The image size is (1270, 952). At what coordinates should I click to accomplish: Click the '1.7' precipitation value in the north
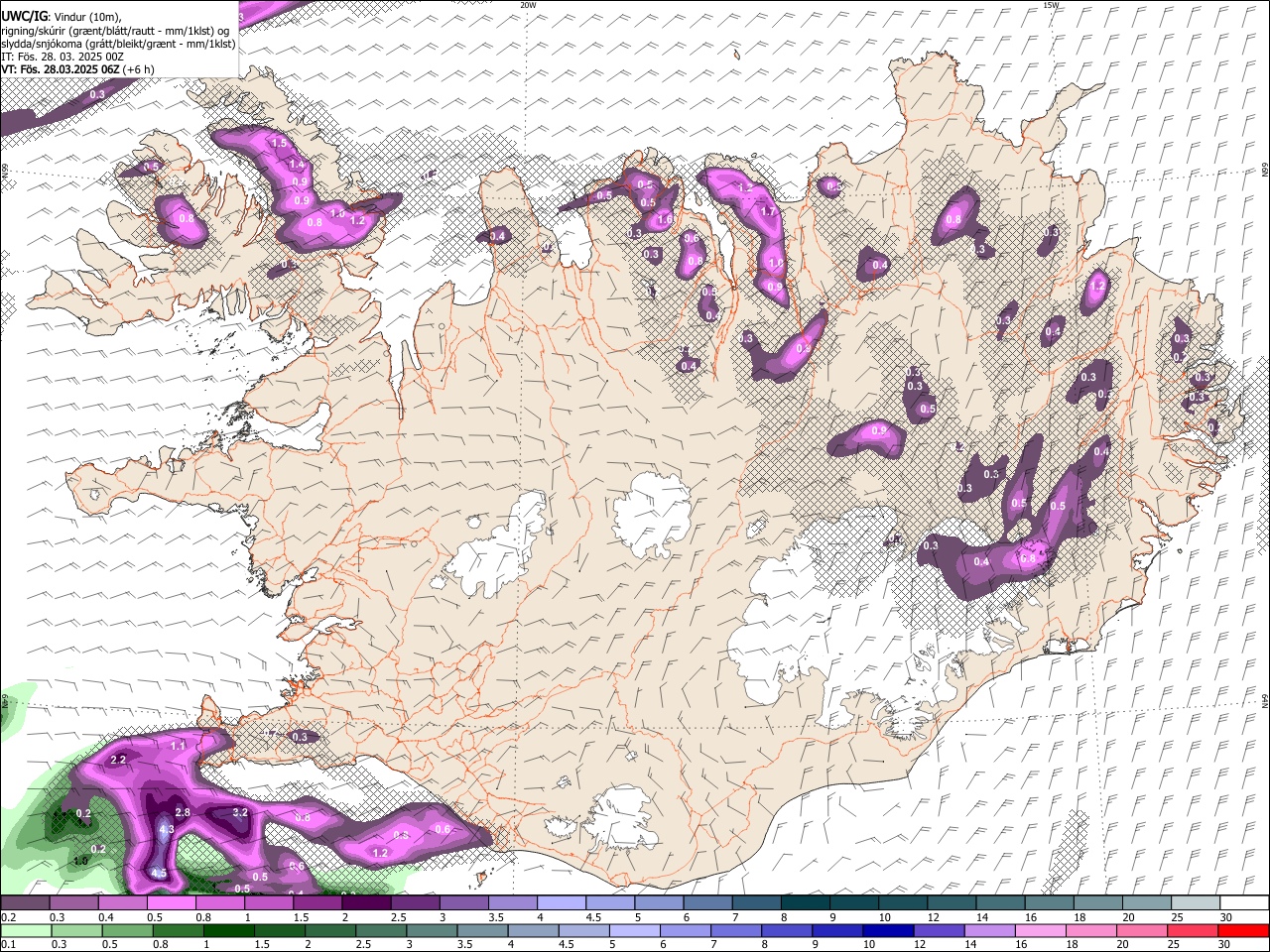click(767, 211)
